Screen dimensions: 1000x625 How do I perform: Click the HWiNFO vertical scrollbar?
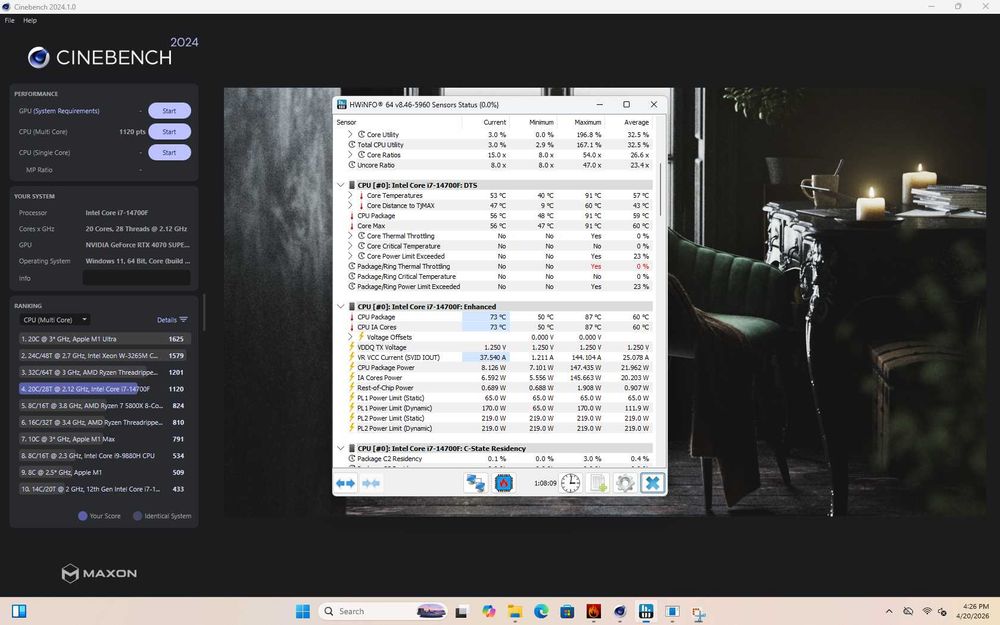tap(661, 189)
